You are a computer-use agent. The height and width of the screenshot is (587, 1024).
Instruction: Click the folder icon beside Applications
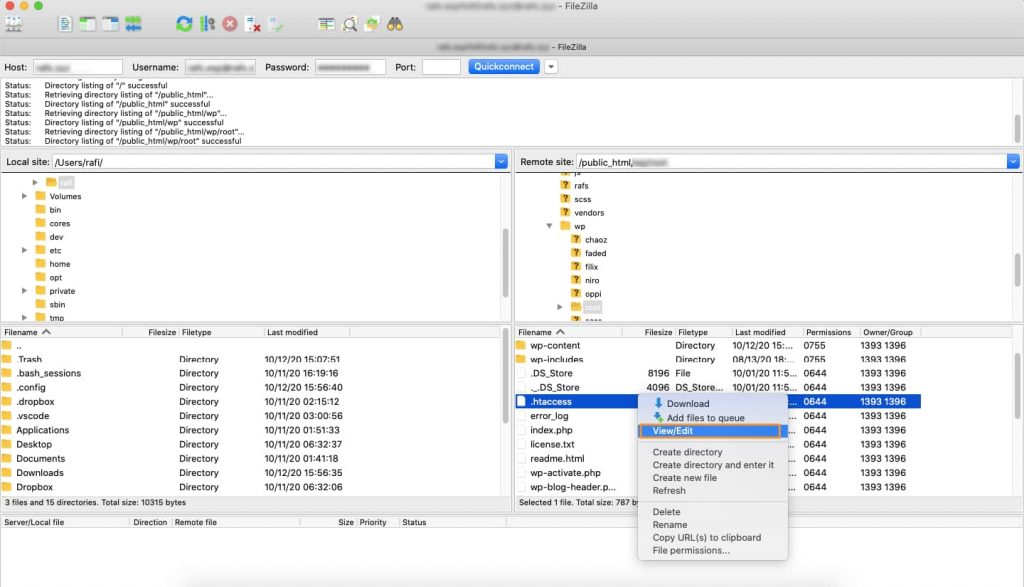pos(7,430)
